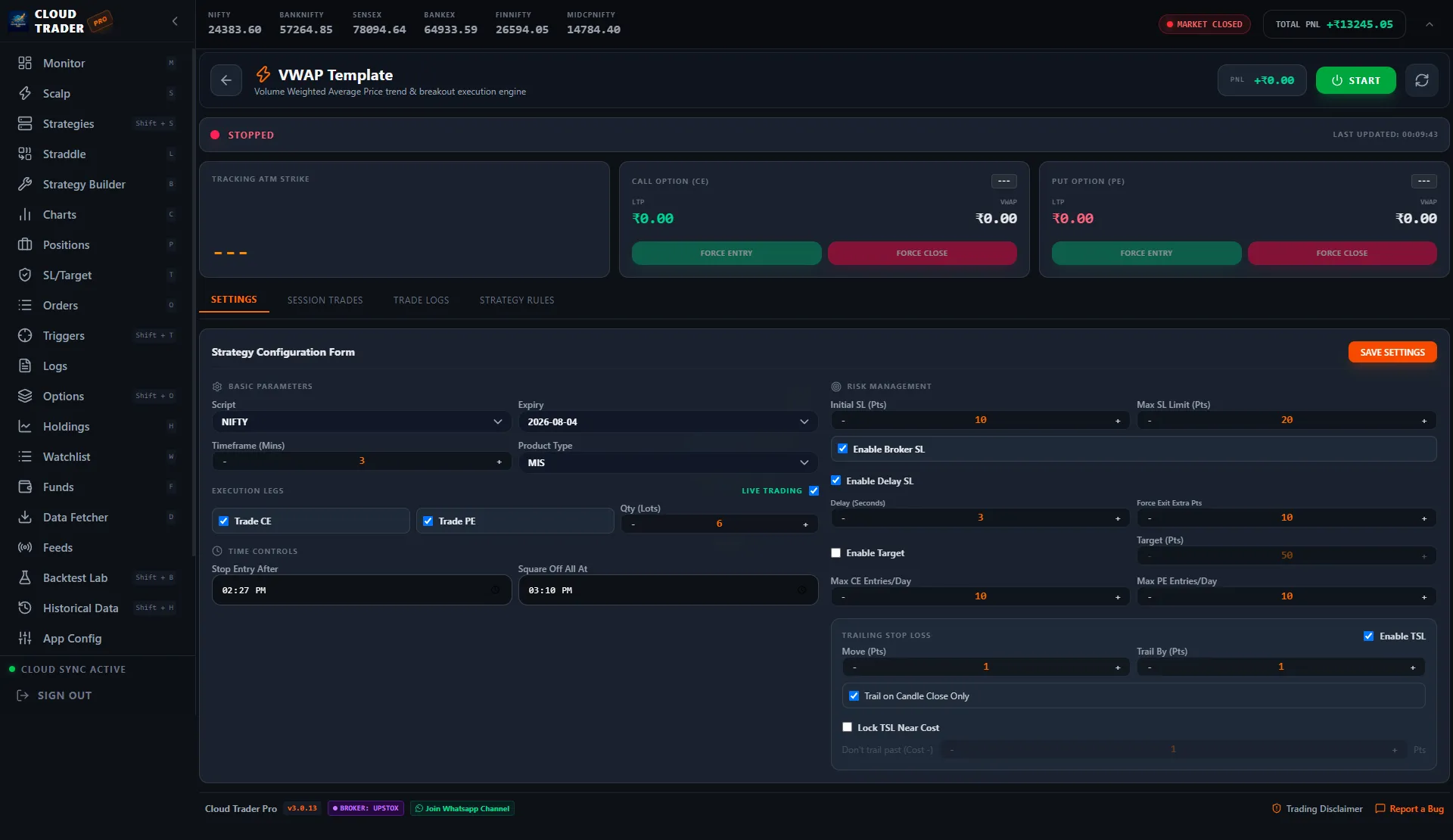
Task: Open the Backtest Lab flask icon
Action: click(25, 577)
